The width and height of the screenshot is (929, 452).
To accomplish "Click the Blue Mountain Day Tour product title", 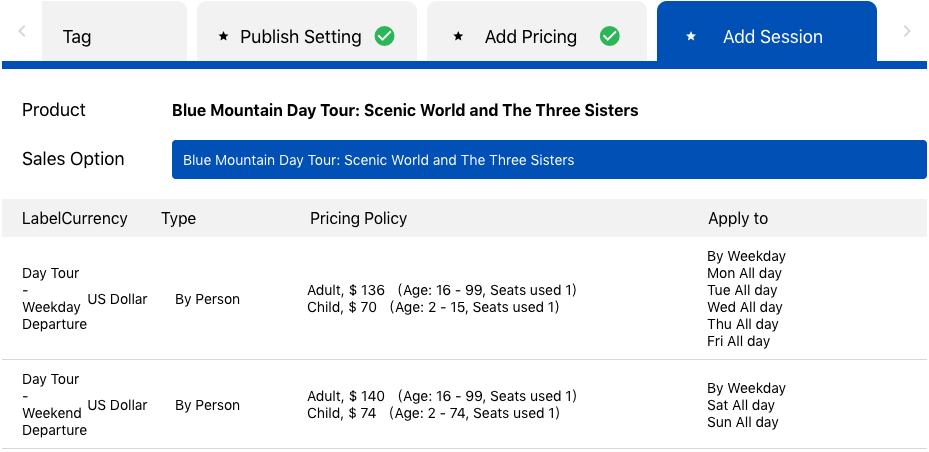I will (x=405, y=110).
